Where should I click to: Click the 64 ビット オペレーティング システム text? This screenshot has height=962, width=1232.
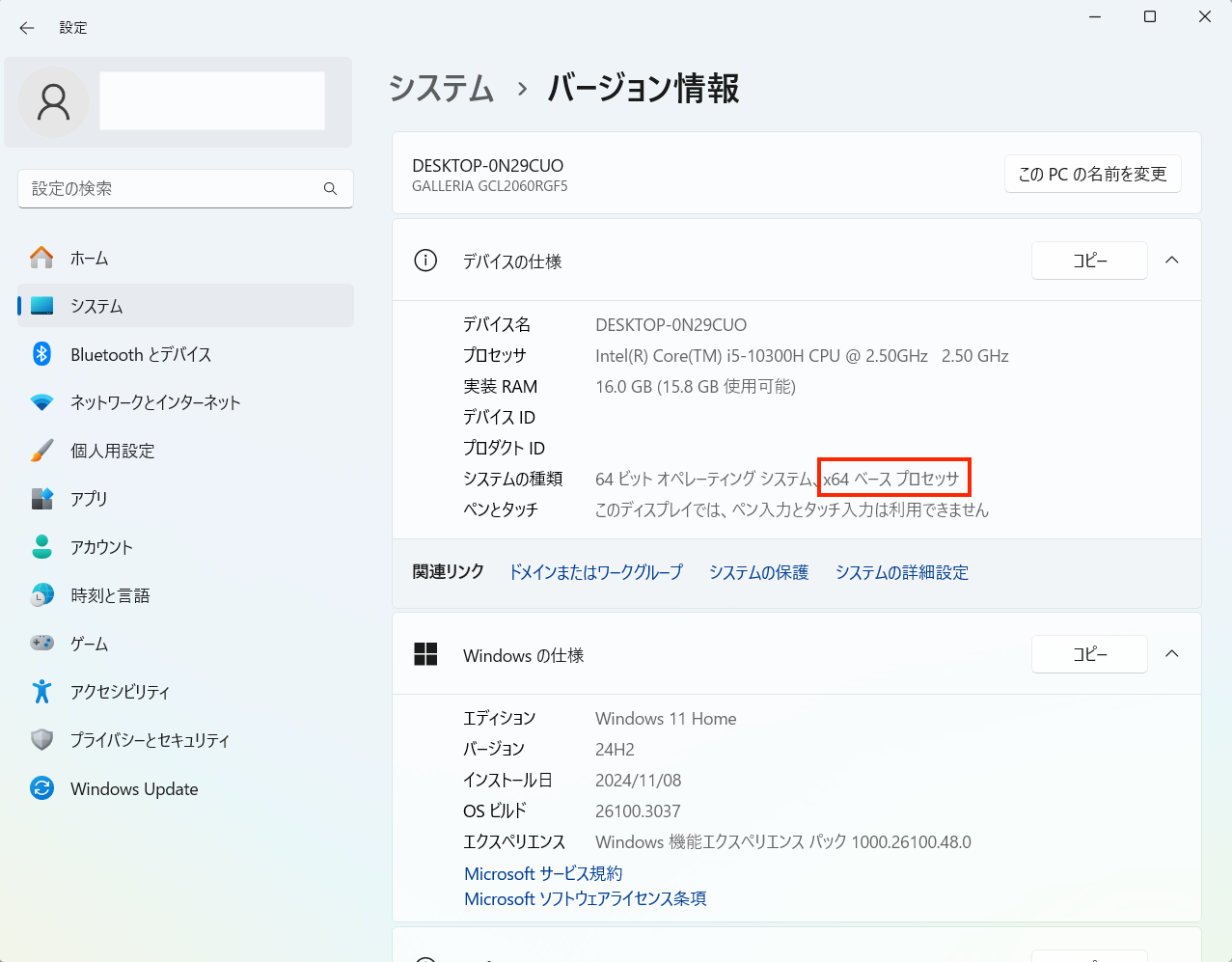(704, 480)
